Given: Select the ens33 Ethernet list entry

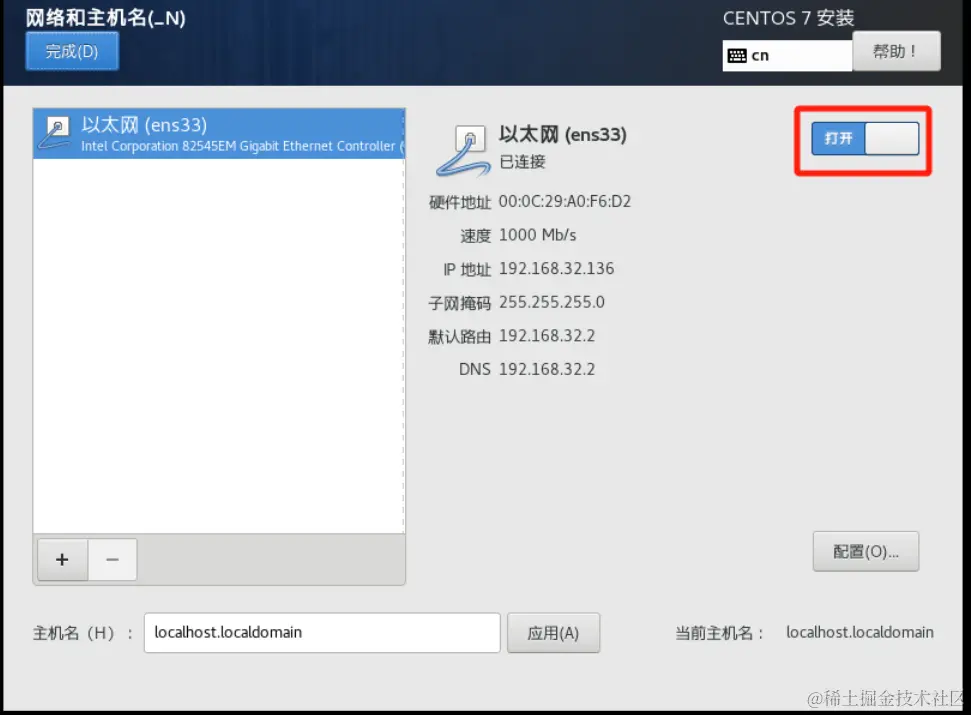Looking at the screenshot, I should (219, 134).
